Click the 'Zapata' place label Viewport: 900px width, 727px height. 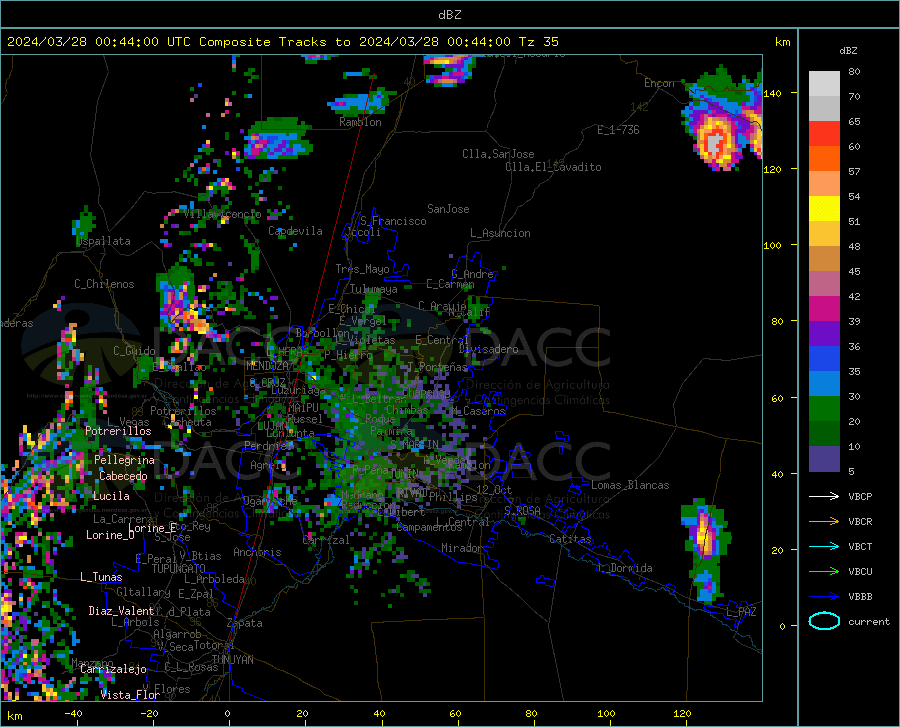click(245, 623)
